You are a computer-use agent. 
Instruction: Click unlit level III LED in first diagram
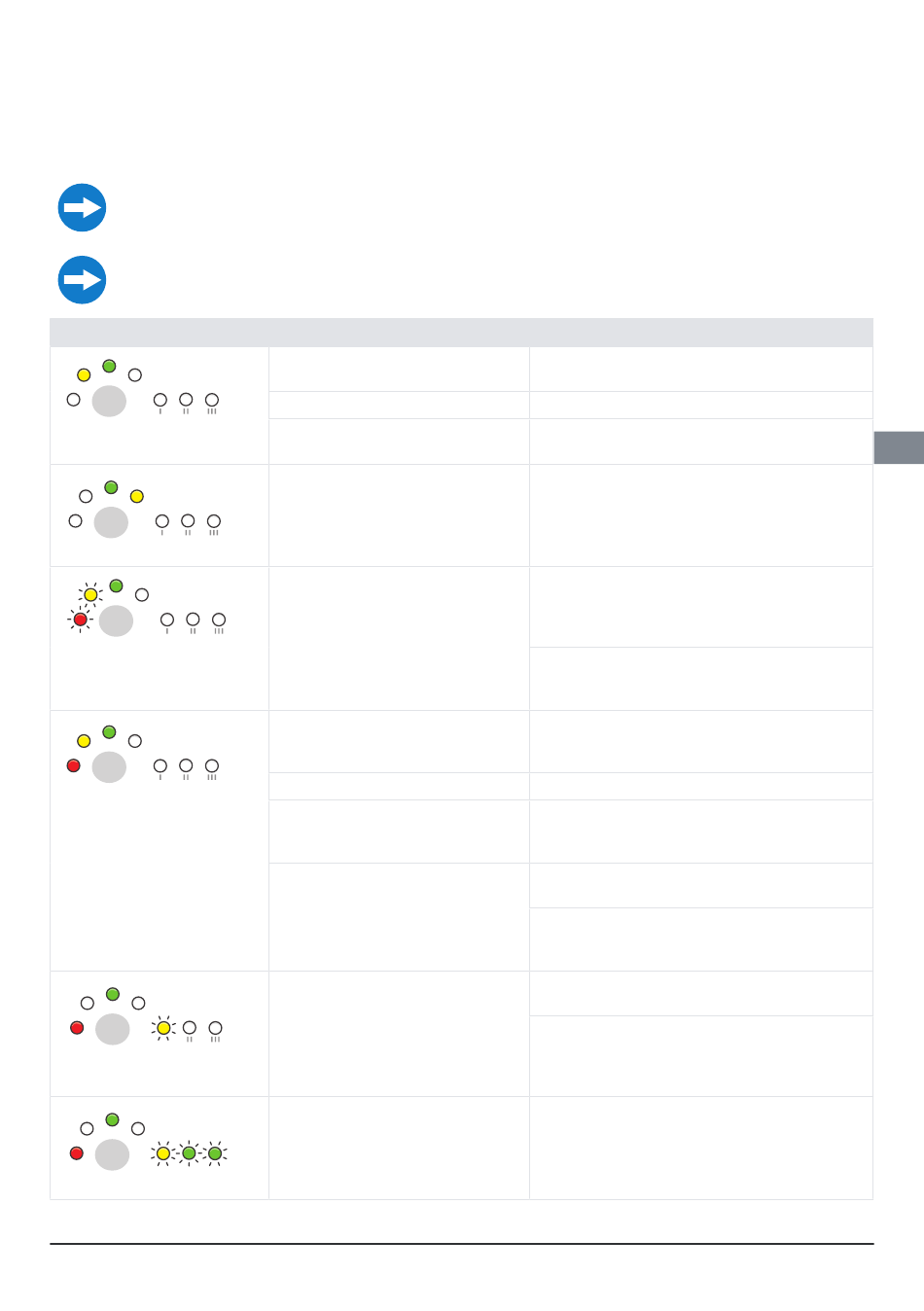pos(212,400)
